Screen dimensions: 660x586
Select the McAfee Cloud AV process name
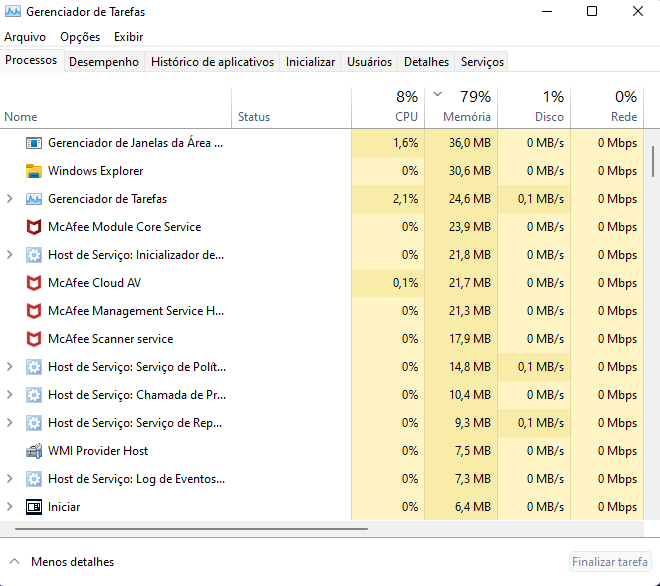tap(95, 283)
